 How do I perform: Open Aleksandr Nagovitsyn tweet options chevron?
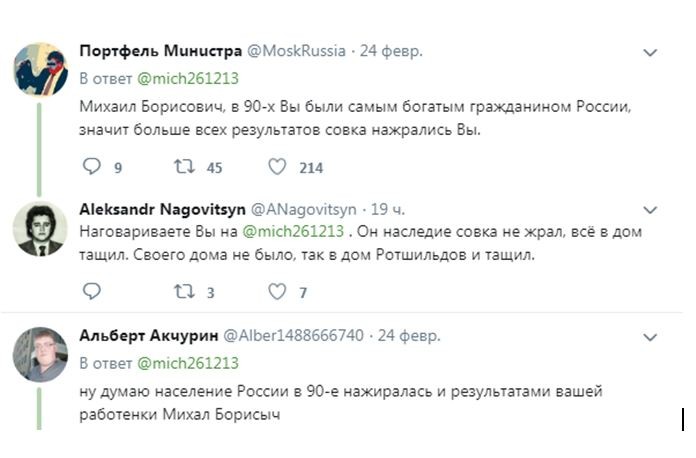click(x=650, y=210)
